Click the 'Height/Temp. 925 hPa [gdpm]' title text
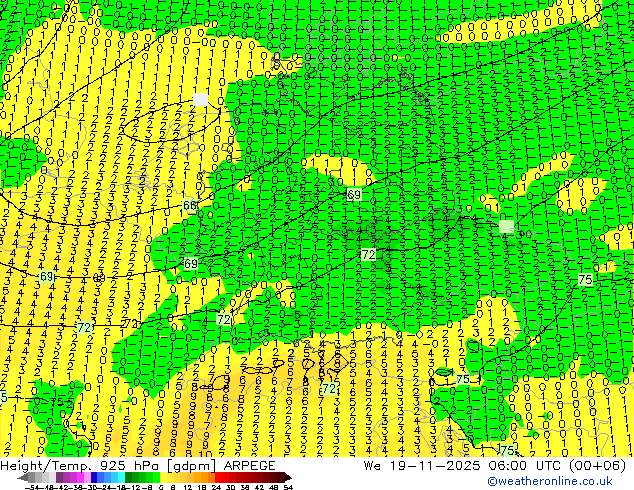 108,466
